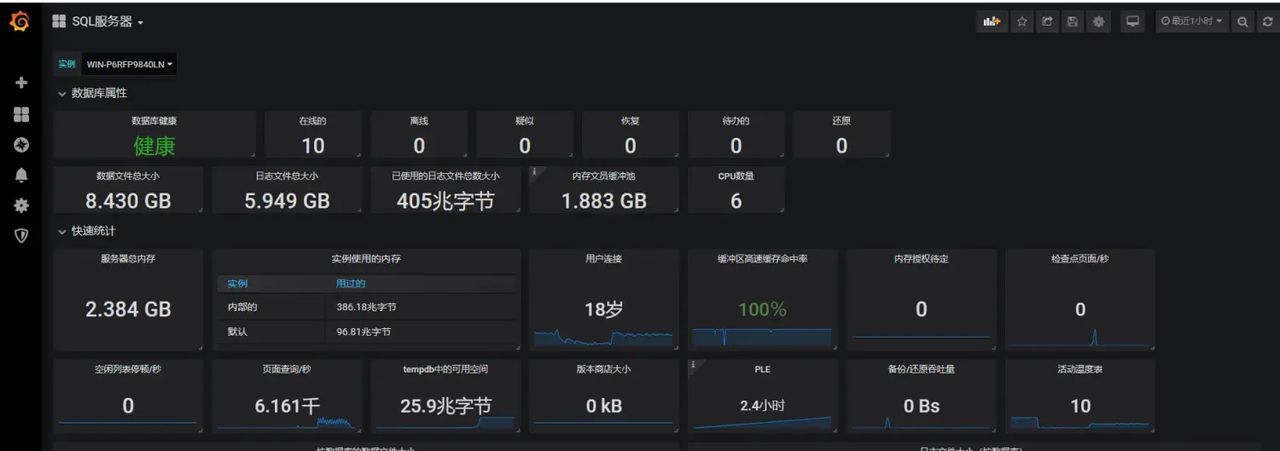Click the 内存授权待定 panel title

point(921,258)
